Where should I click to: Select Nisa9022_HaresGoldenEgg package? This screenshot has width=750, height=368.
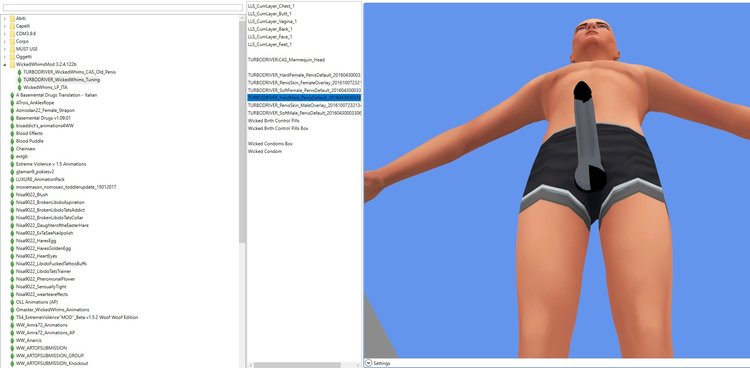point(43,248)
